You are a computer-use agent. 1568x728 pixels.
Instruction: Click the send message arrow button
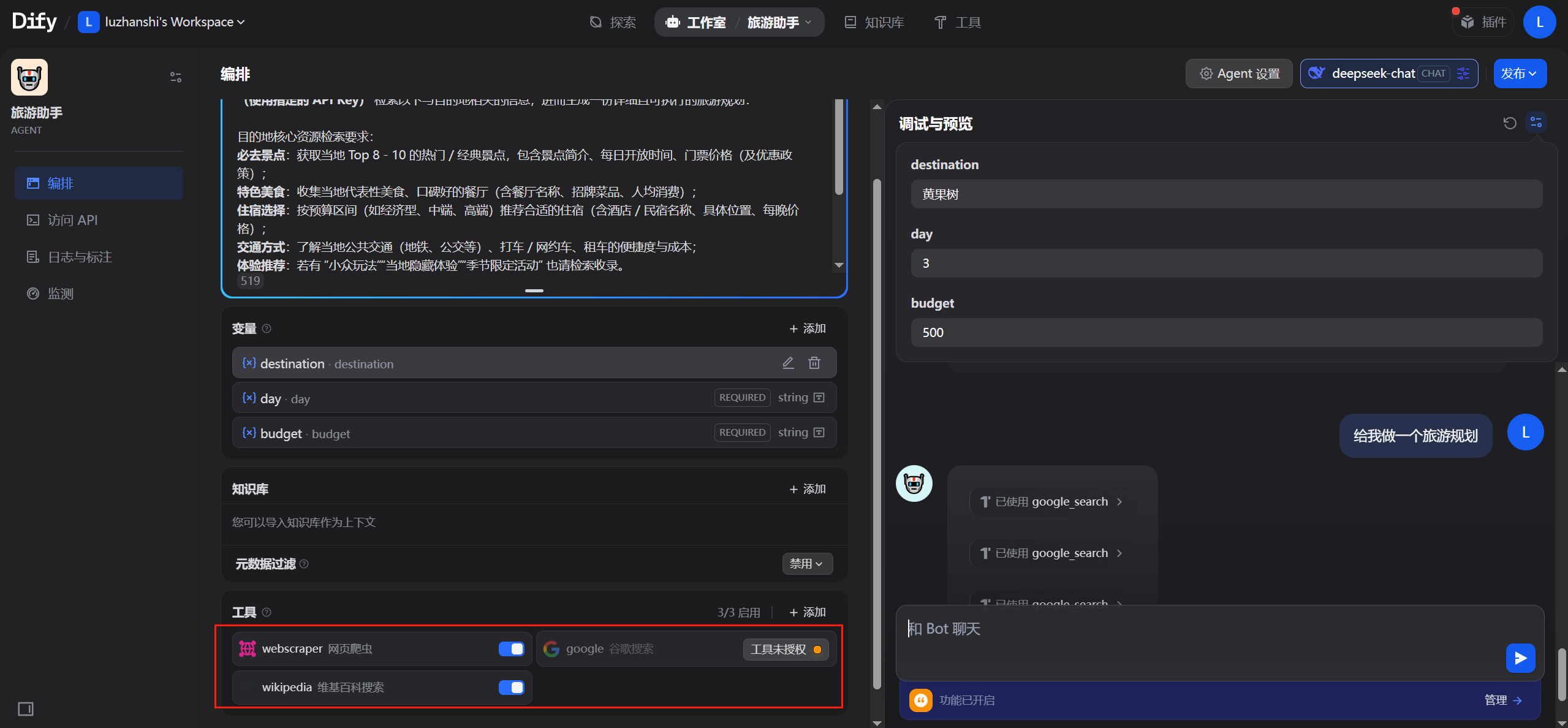[x=1520, y=658]
